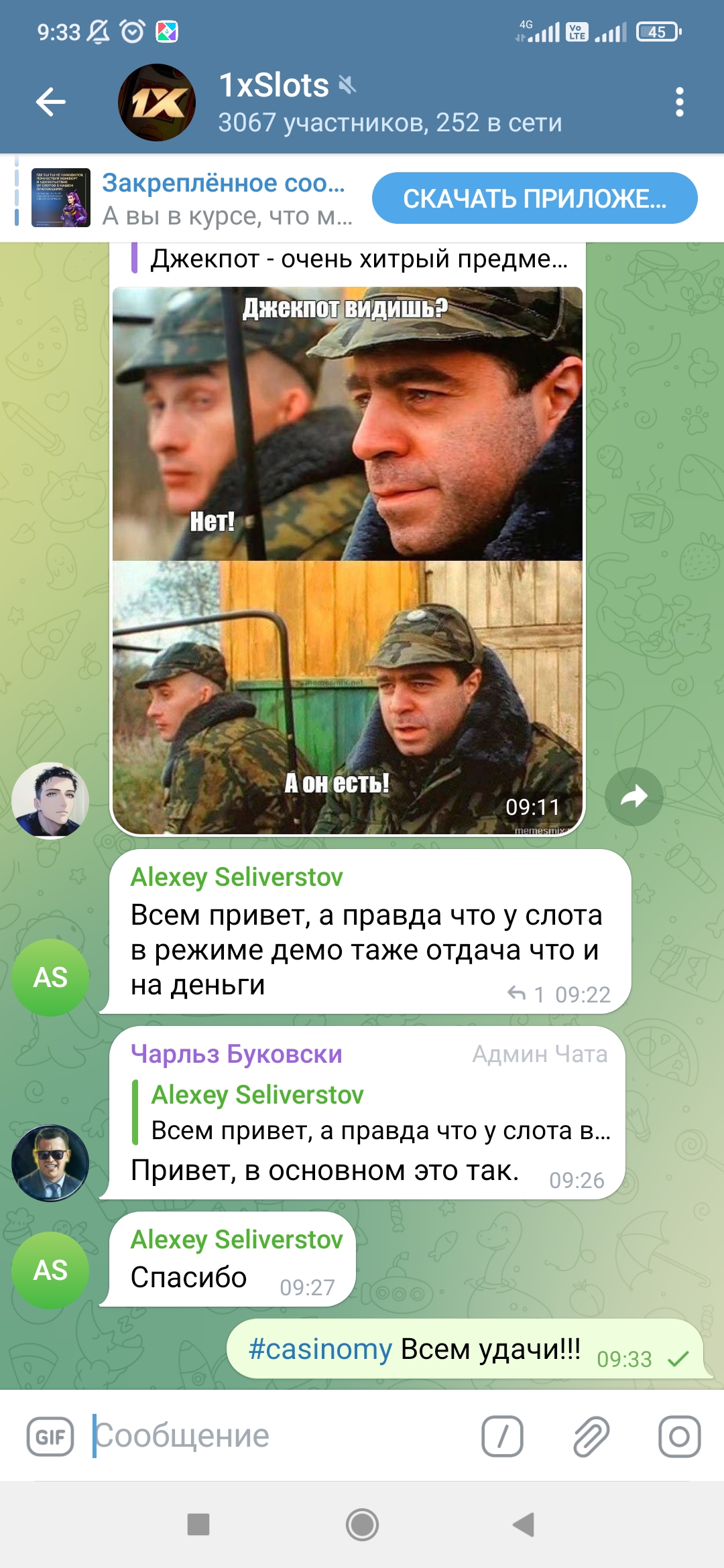
Task: Open the Джекпот видишь meme image
Action: pos(347,561)
